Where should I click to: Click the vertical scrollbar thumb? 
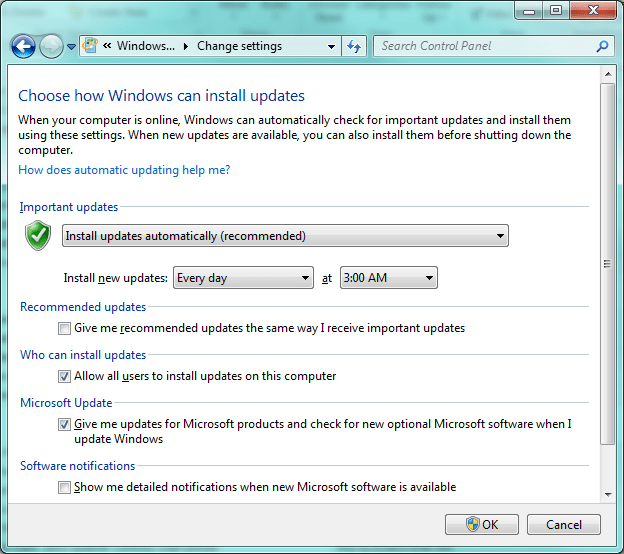608,263
